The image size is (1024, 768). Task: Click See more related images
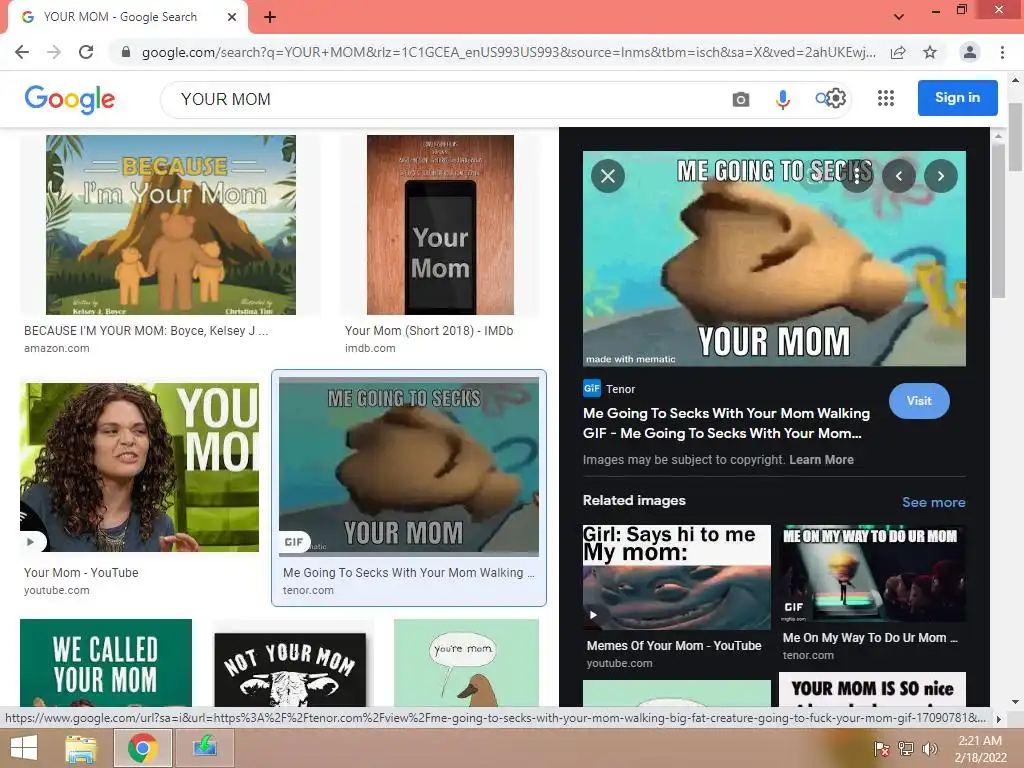[933, 502]
